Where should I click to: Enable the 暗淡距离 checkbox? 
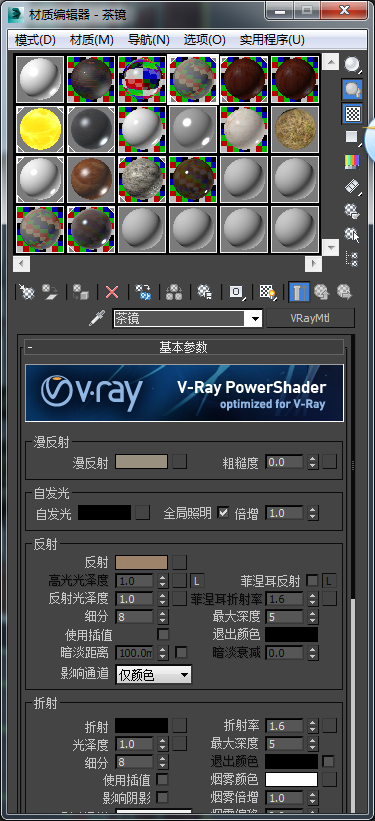(181, 652)
